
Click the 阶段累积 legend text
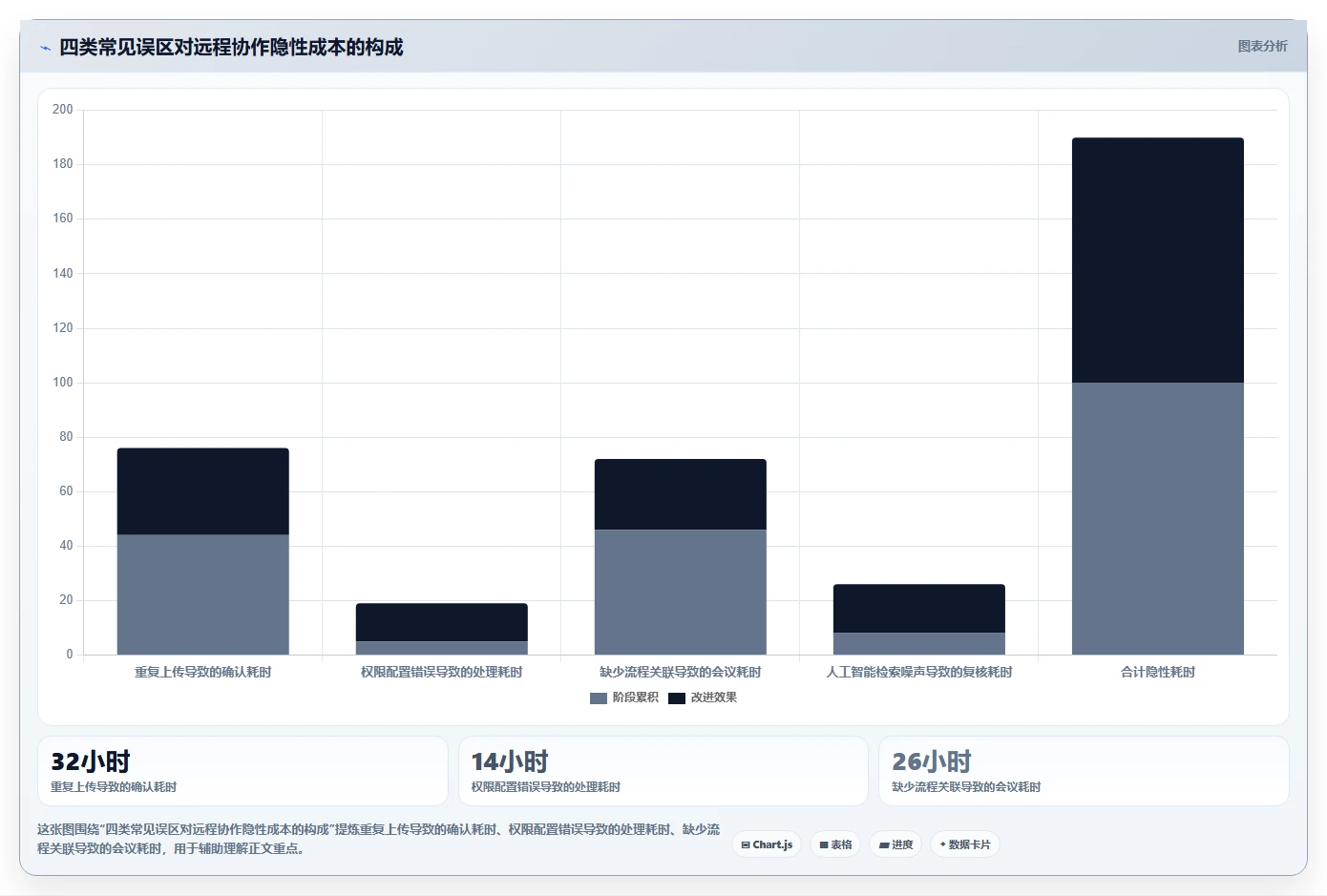pos(636,698)
